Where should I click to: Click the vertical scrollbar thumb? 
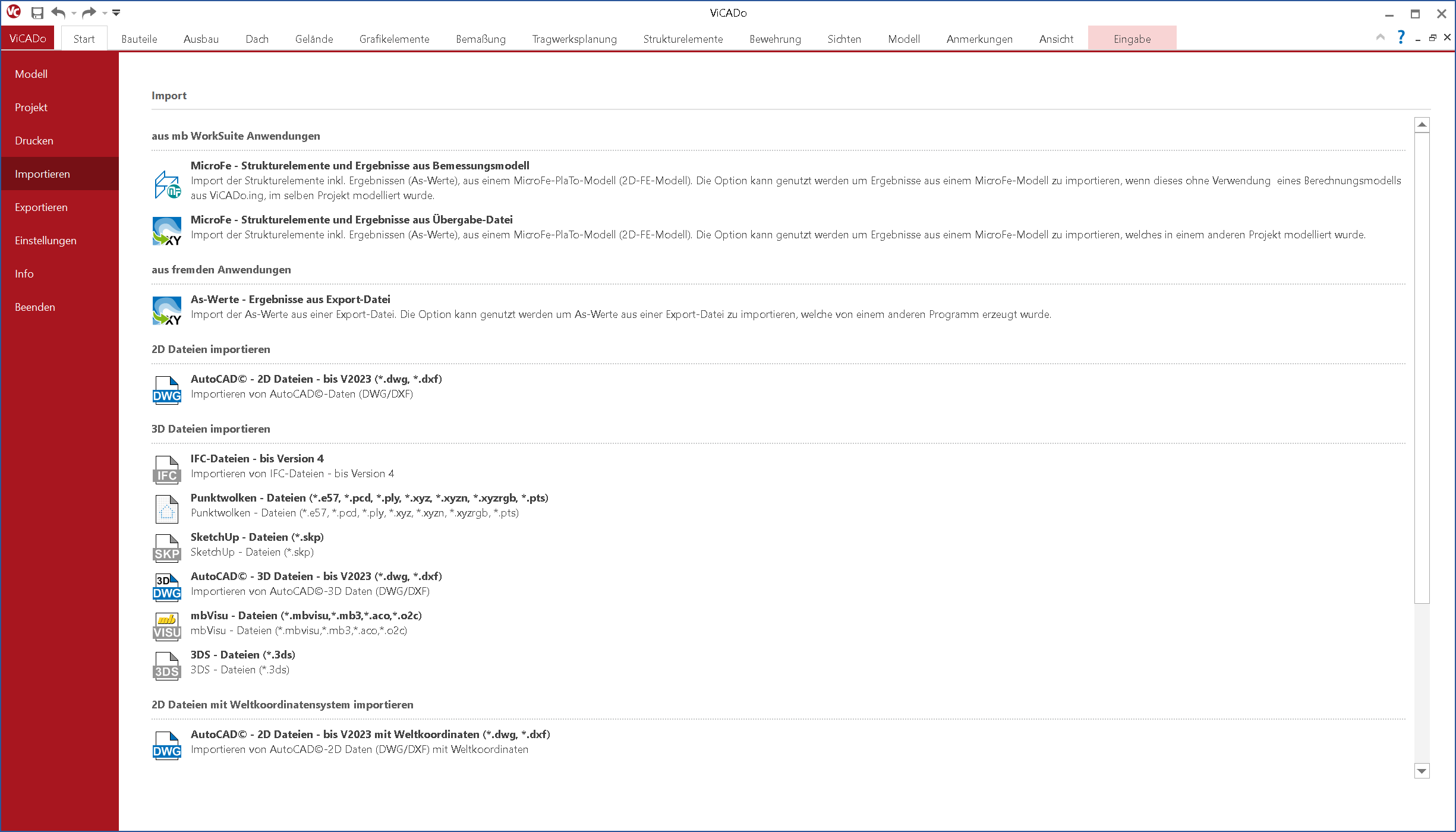click(1422, 368)
